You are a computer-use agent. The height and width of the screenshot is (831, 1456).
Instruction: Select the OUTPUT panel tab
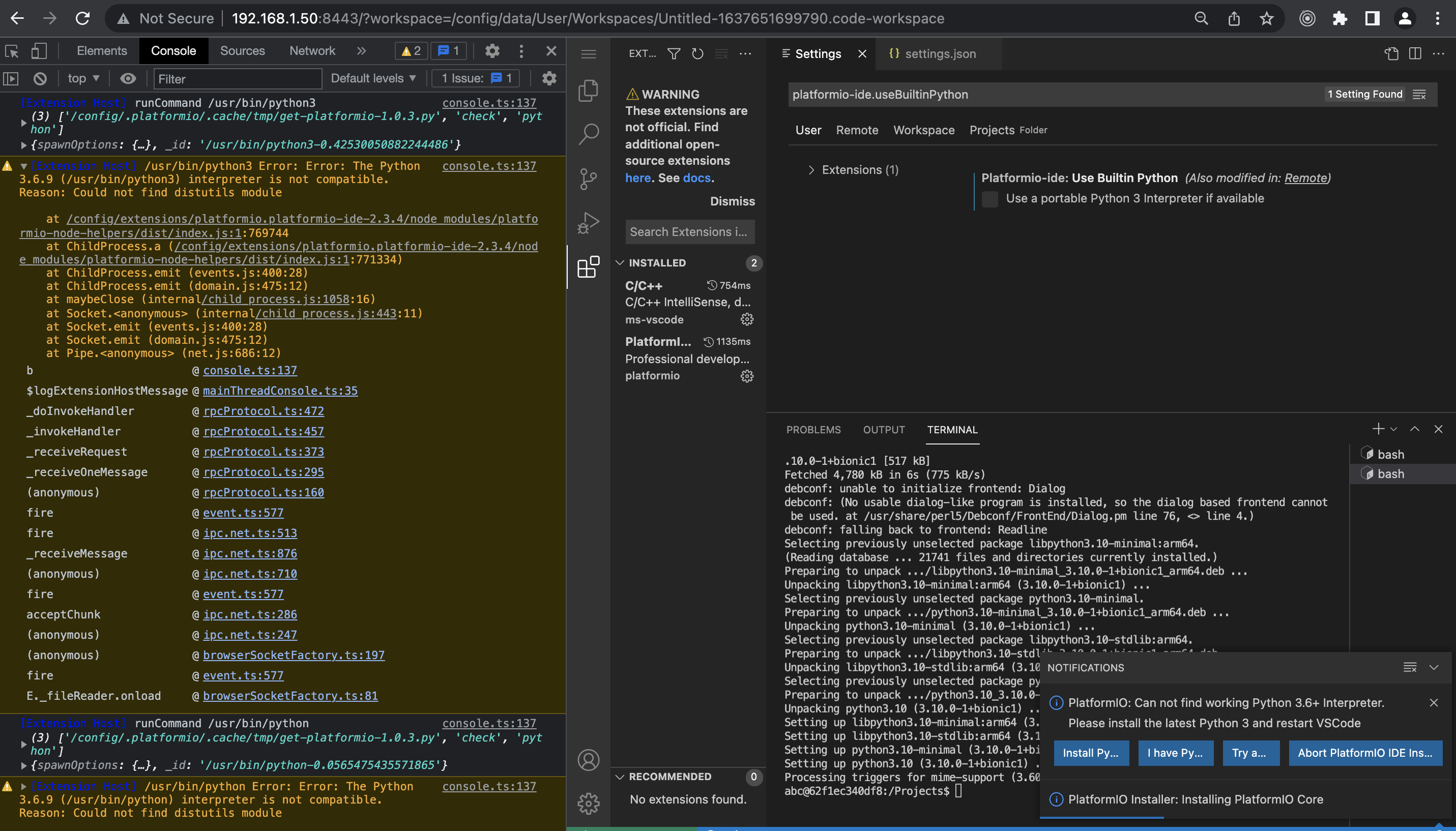tap(884, 430)
